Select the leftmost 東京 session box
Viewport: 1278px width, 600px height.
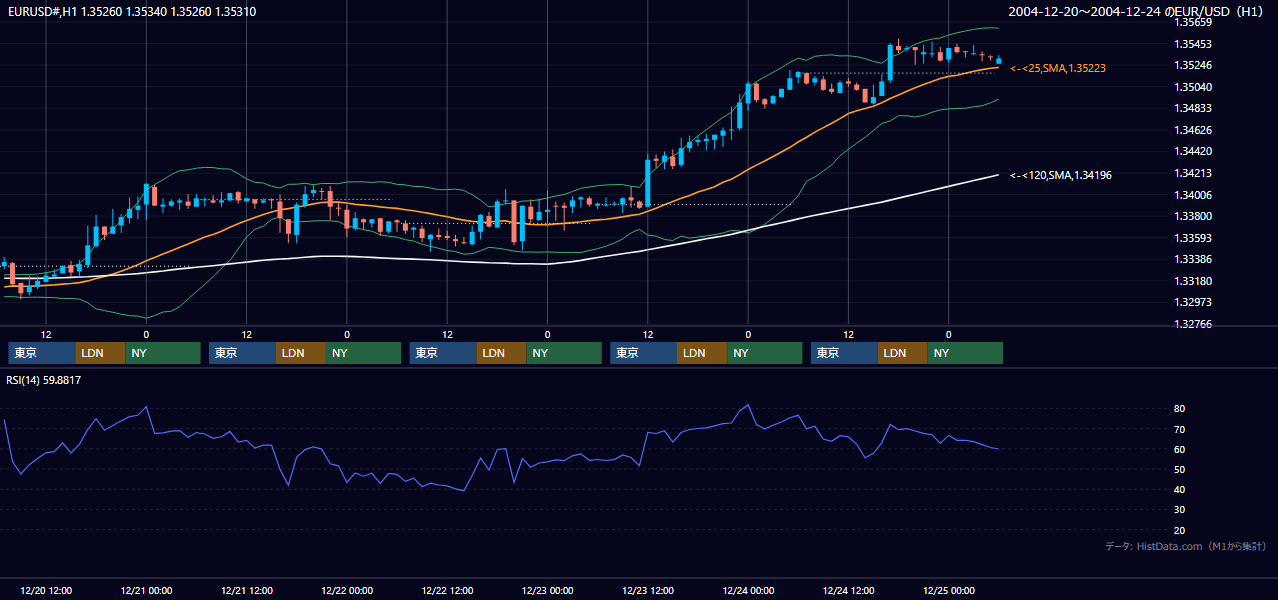point(42,353)
